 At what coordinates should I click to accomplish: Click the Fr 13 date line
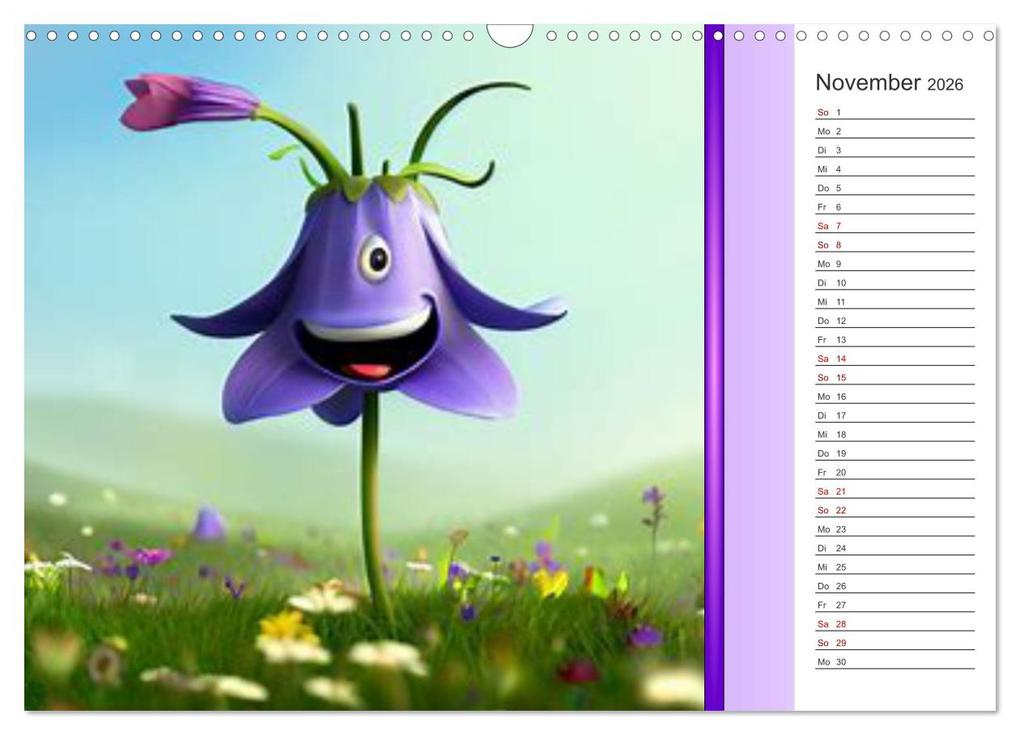(x=828, y=339)
